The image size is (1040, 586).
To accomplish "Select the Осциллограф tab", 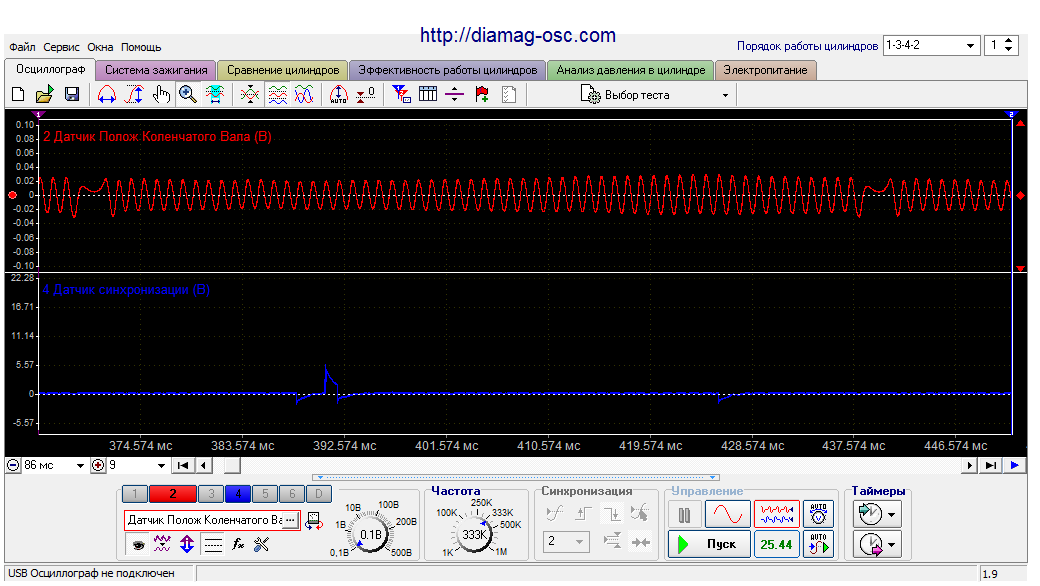I will point(50,70).
